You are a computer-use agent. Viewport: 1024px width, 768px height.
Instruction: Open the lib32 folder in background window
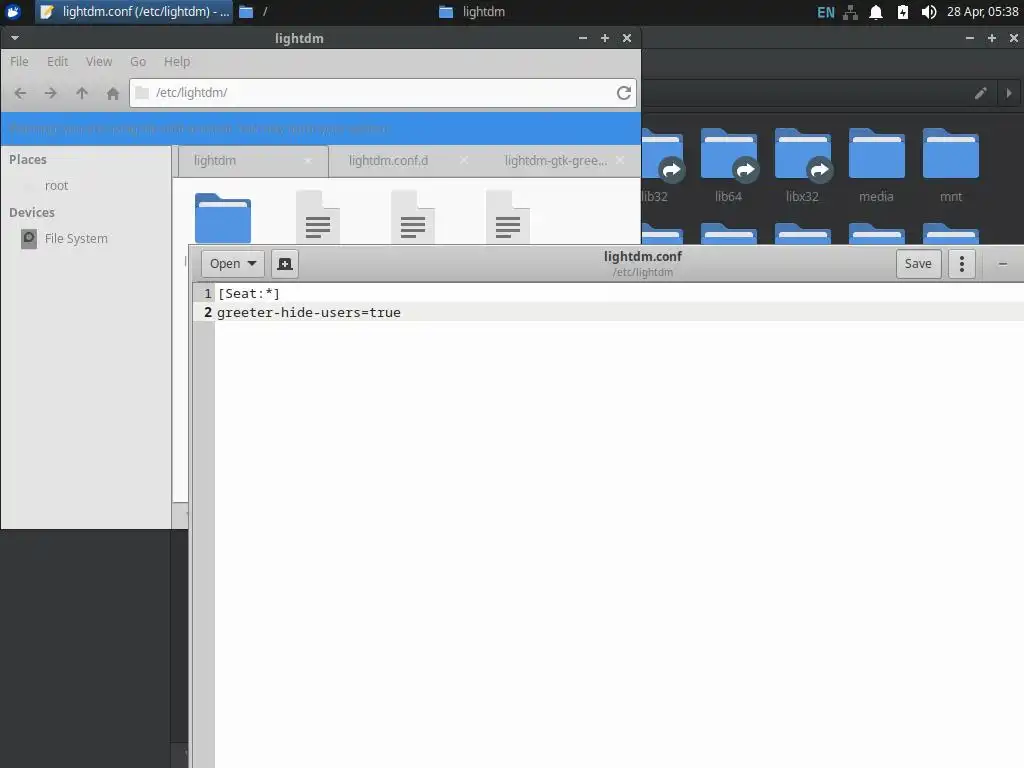pyautogui.click(x=662, y=167)
